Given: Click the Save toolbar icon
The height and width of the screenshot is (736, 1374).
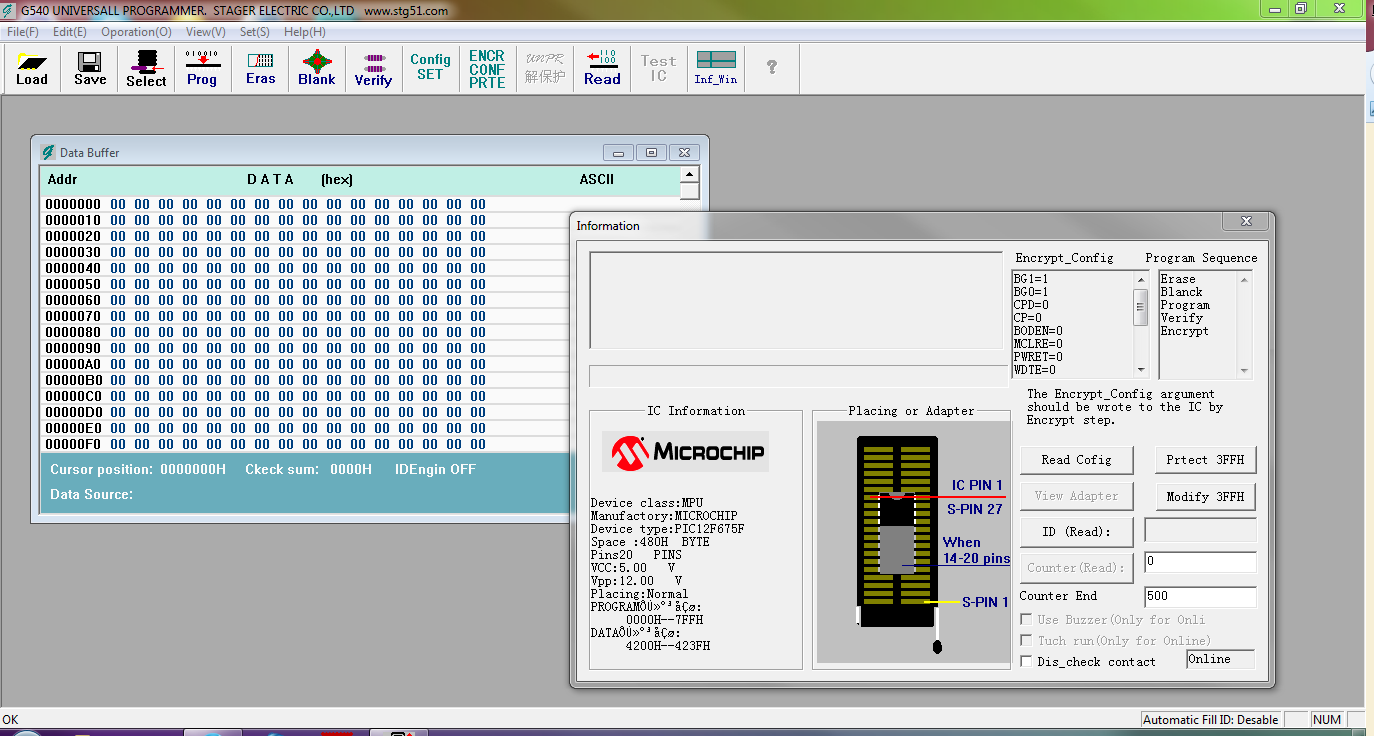Looking at the screenshot, I should click(x=90, y=68).
